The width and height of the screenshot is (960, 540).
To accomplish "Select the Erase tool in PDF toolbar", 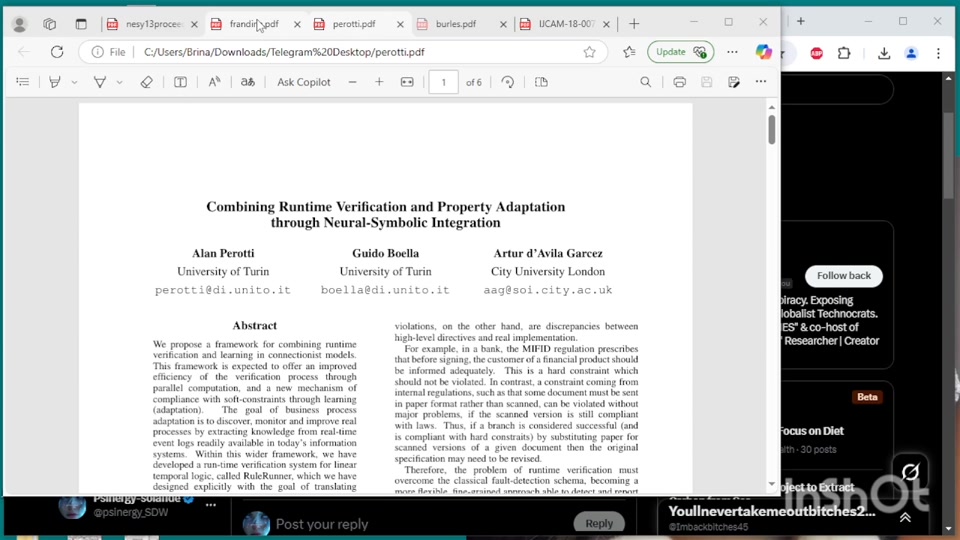I will [x=146, y=82].
